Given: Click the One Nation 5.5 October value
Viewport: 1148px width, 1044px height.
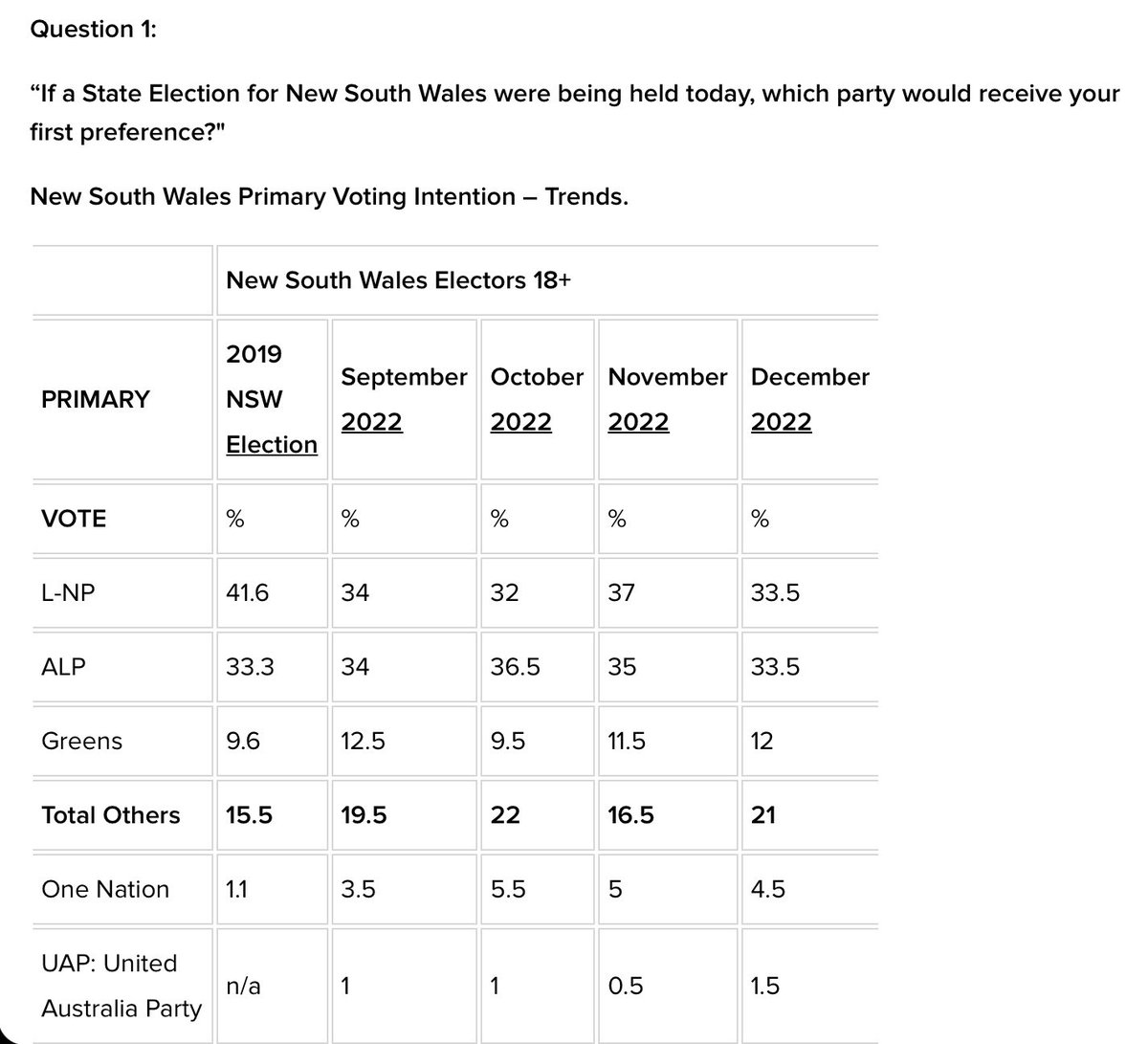Looking at the screenshot, I should click(x=508, y=889).
